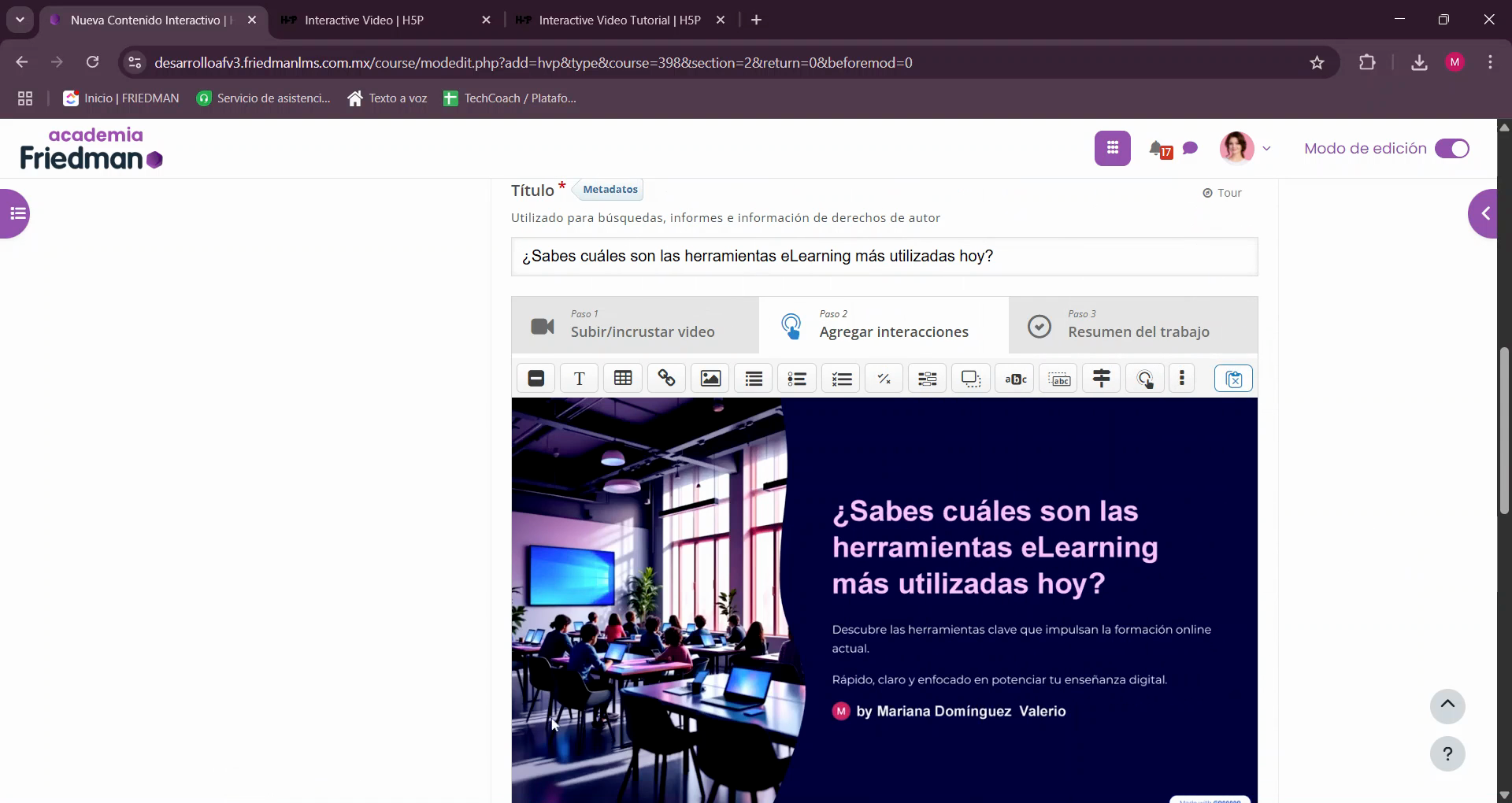Click the go-to-top arrow button
Screen dimensions: 1512x803
[x=1447, y=705]
